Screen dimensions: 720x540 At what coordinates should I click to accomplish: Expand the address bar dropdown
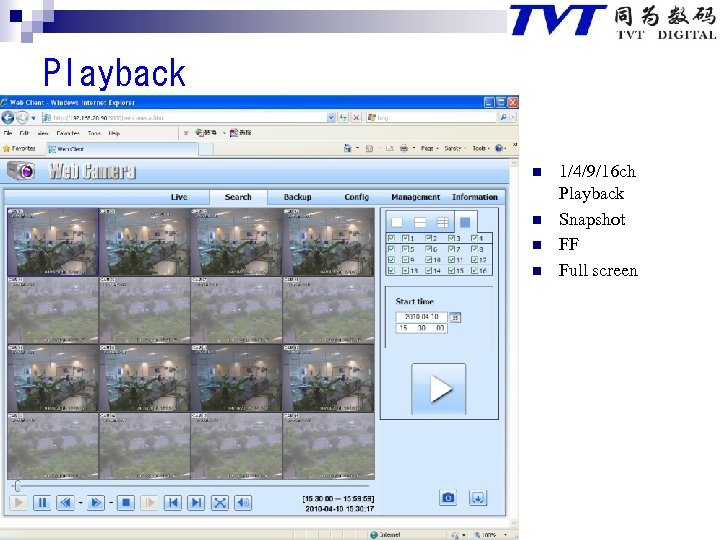click(x=331, y=118)
